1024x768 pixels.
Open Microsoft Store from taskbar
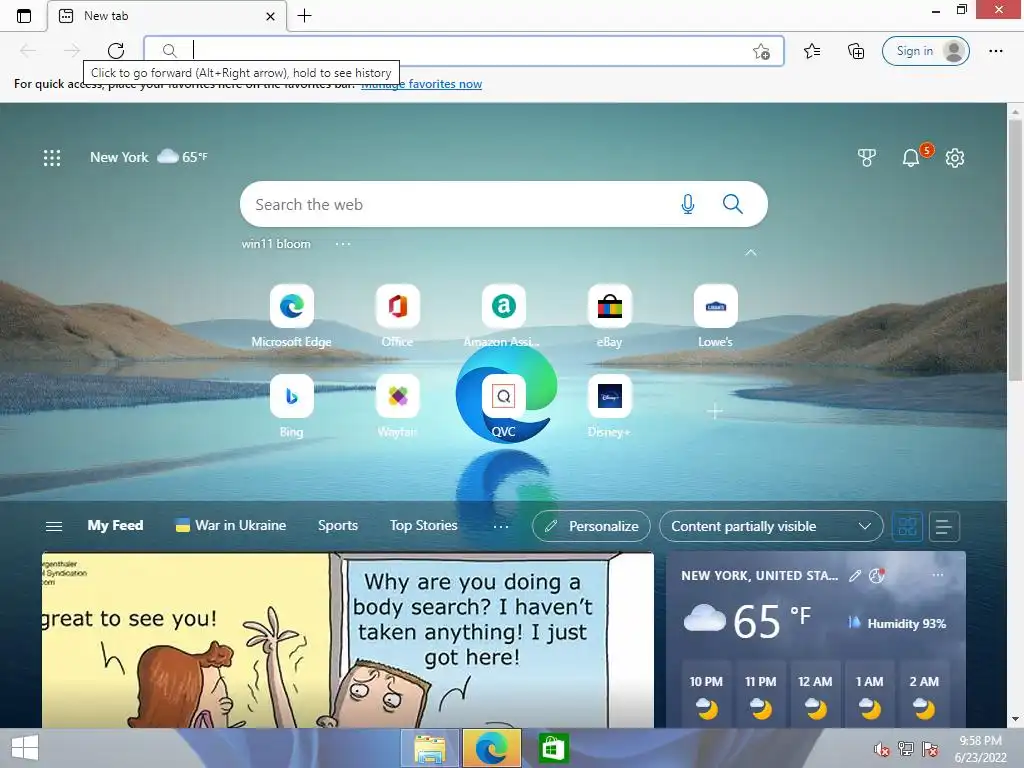coord(553,748)
